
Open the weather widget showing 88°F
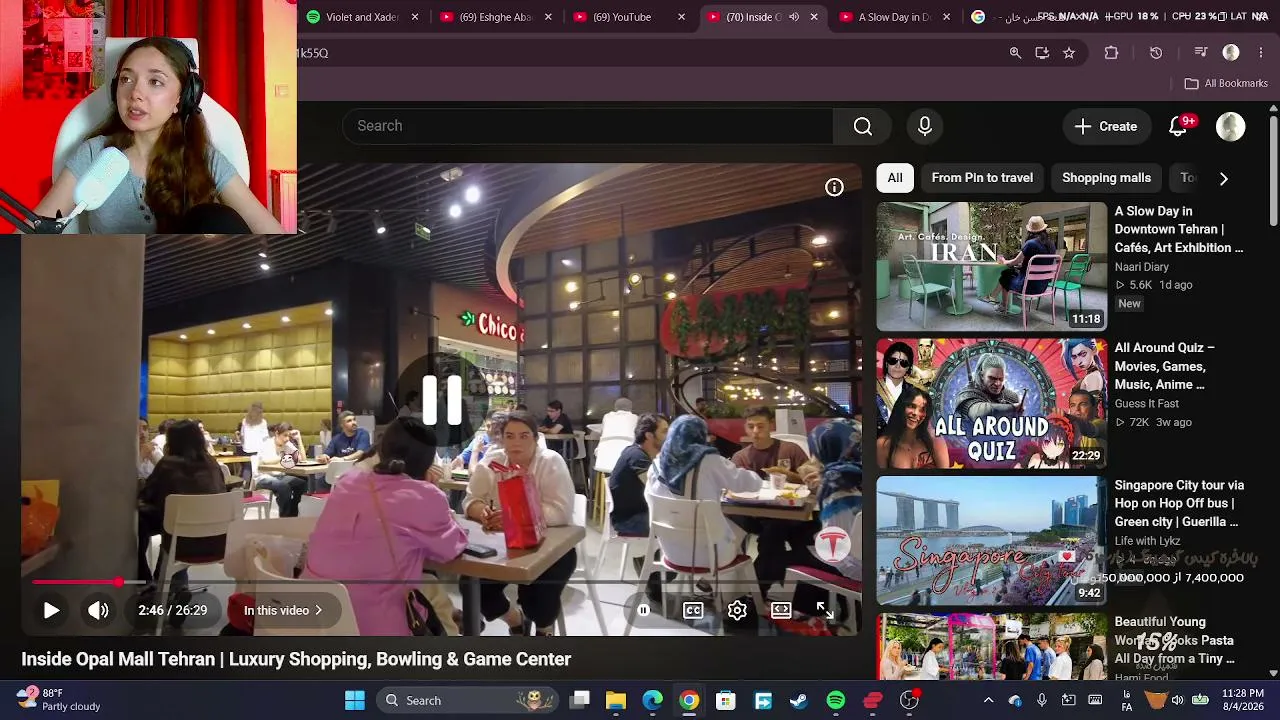(x=58, y=700)
